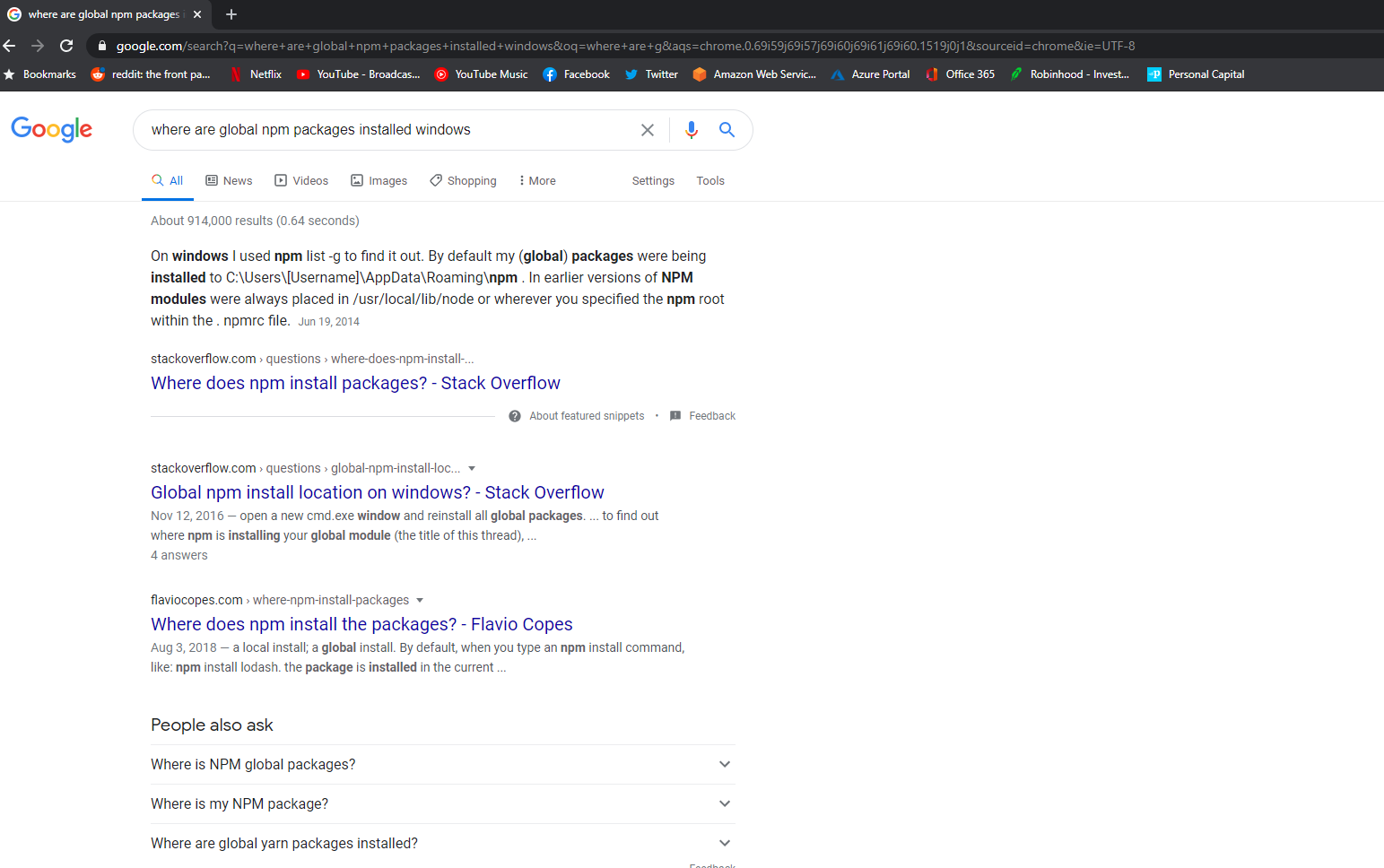
Task: Click the magnifying glass search icon
Action: 727,130
